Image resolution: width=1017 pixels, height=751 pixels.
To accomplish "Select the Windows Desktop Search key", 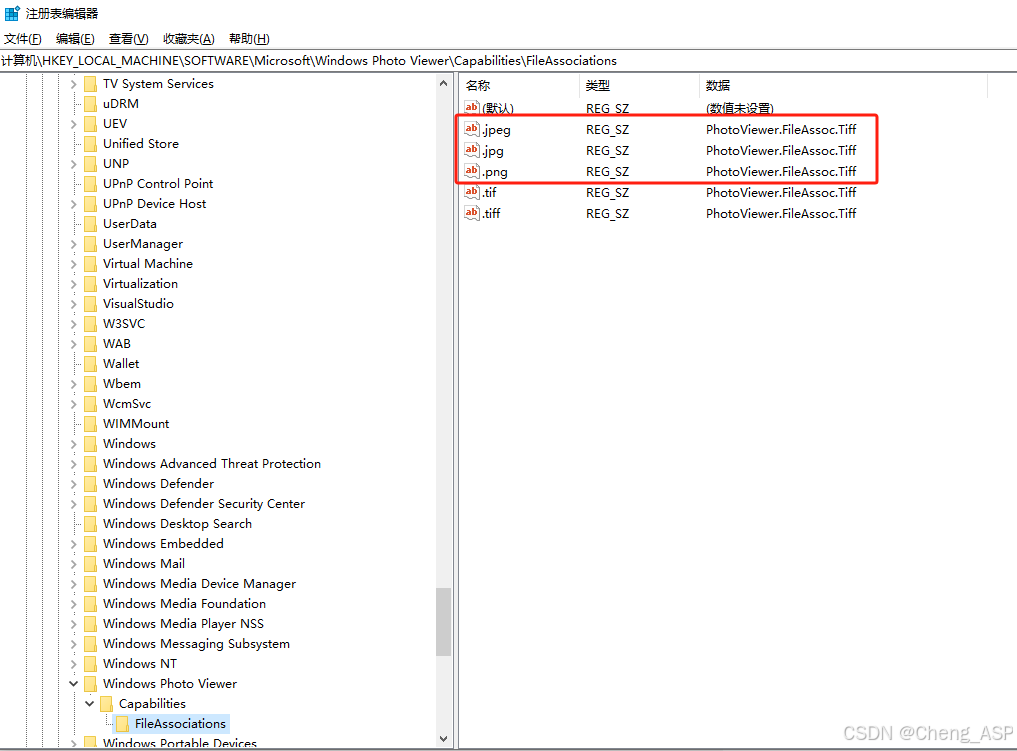I will pyautogui.click(x=177, y=523).
